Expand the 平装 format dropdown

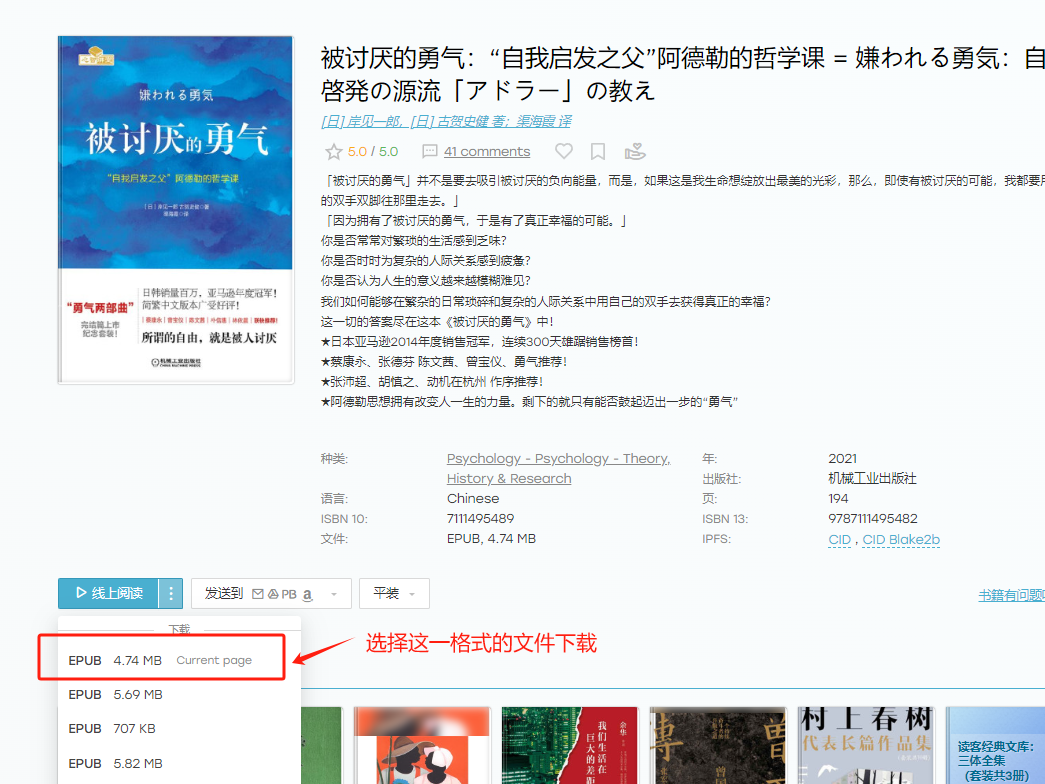click(x=394, y=593)
